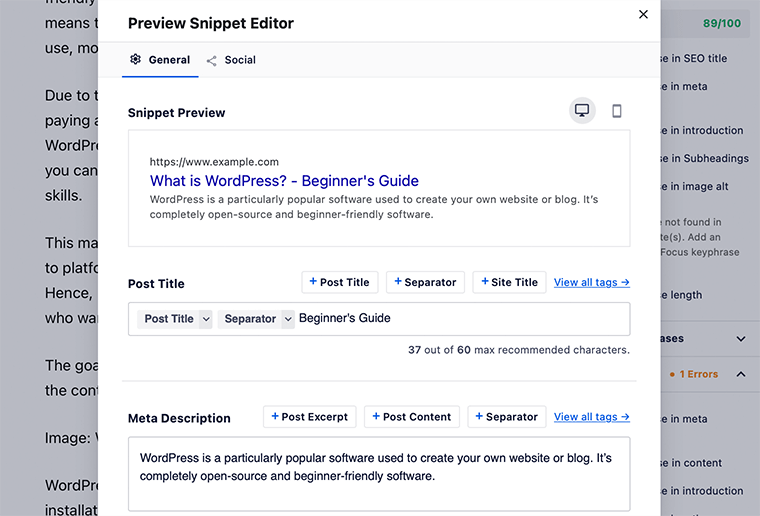View all tags for Post Title
The image size is (760, 516).
pos(591,282)
